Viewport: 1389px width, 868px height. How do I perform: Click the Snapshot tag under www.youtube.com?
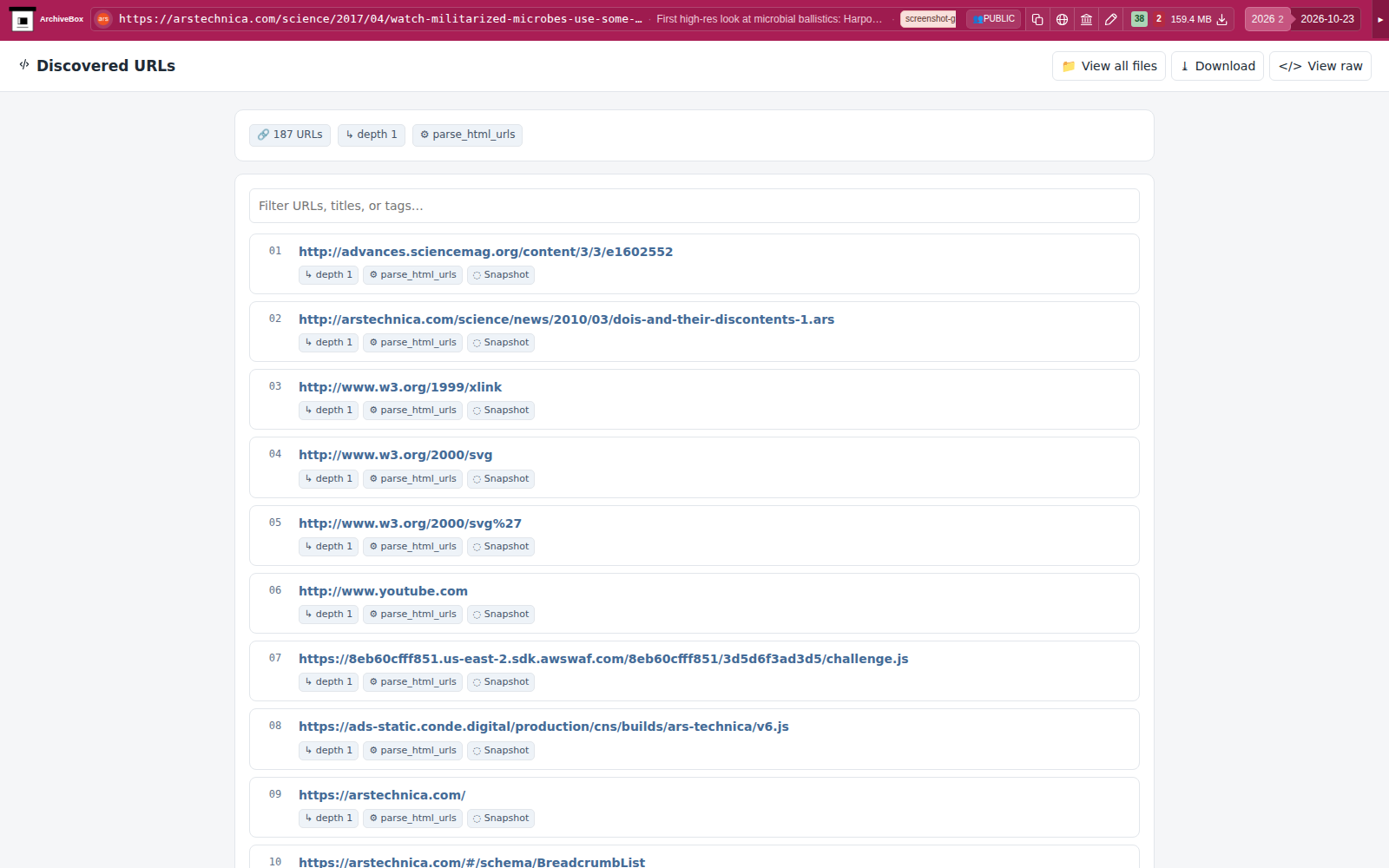(501, 615)
